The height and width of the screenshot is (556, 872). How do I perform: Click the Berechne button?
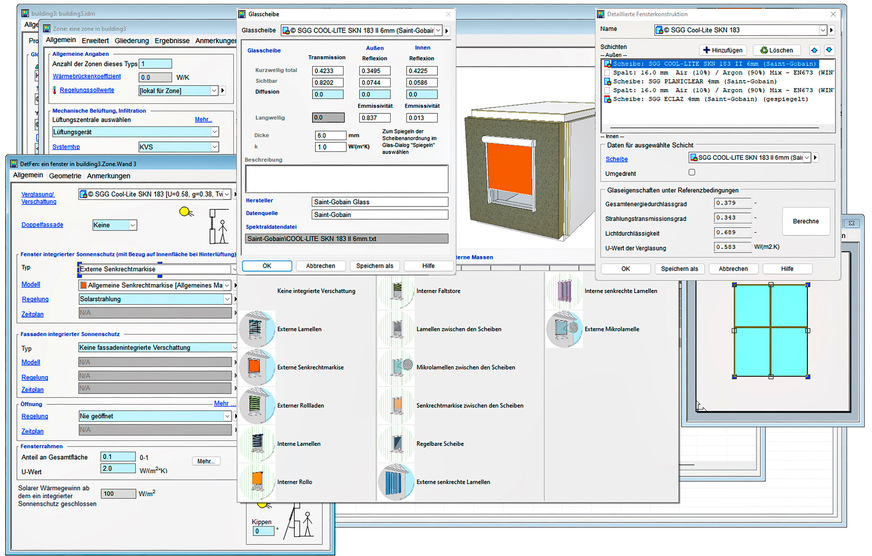[x=806, y=221]
